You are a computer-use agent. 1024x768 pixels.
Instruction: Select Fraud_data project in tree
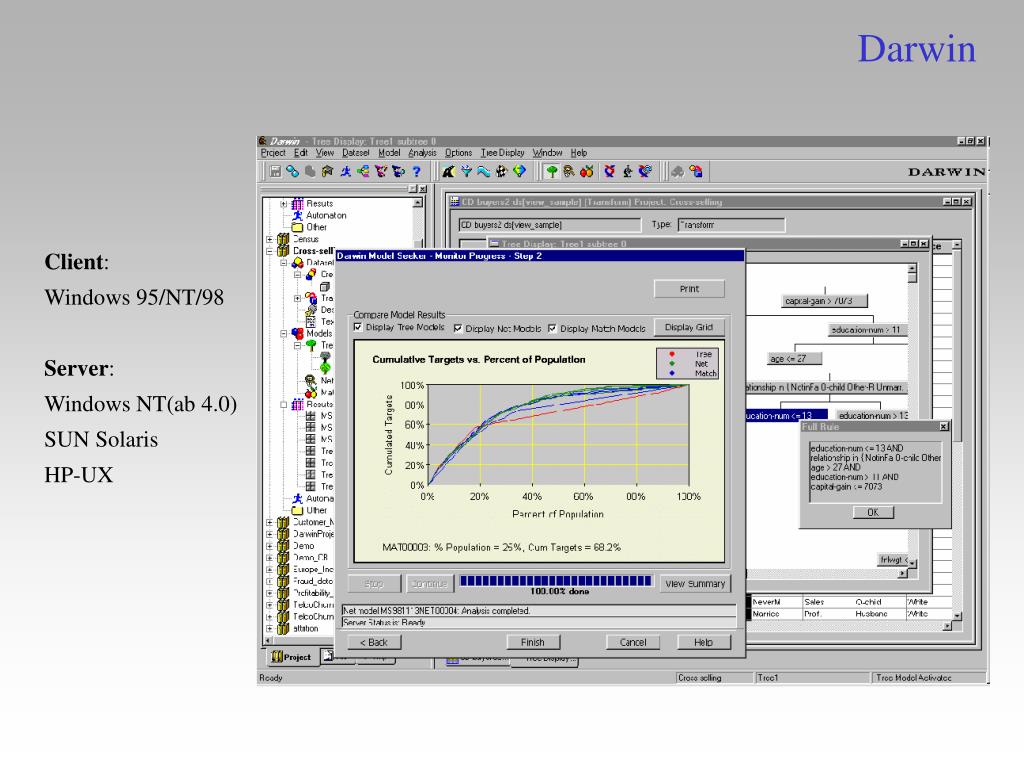[x=313, y=581]
